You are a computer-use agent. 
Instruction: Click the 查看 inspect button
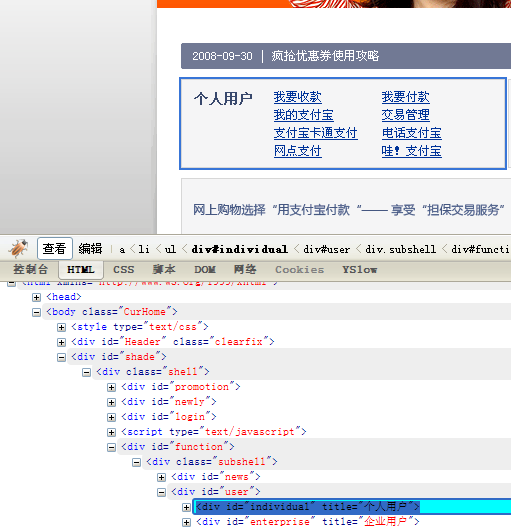click(55, 249)
